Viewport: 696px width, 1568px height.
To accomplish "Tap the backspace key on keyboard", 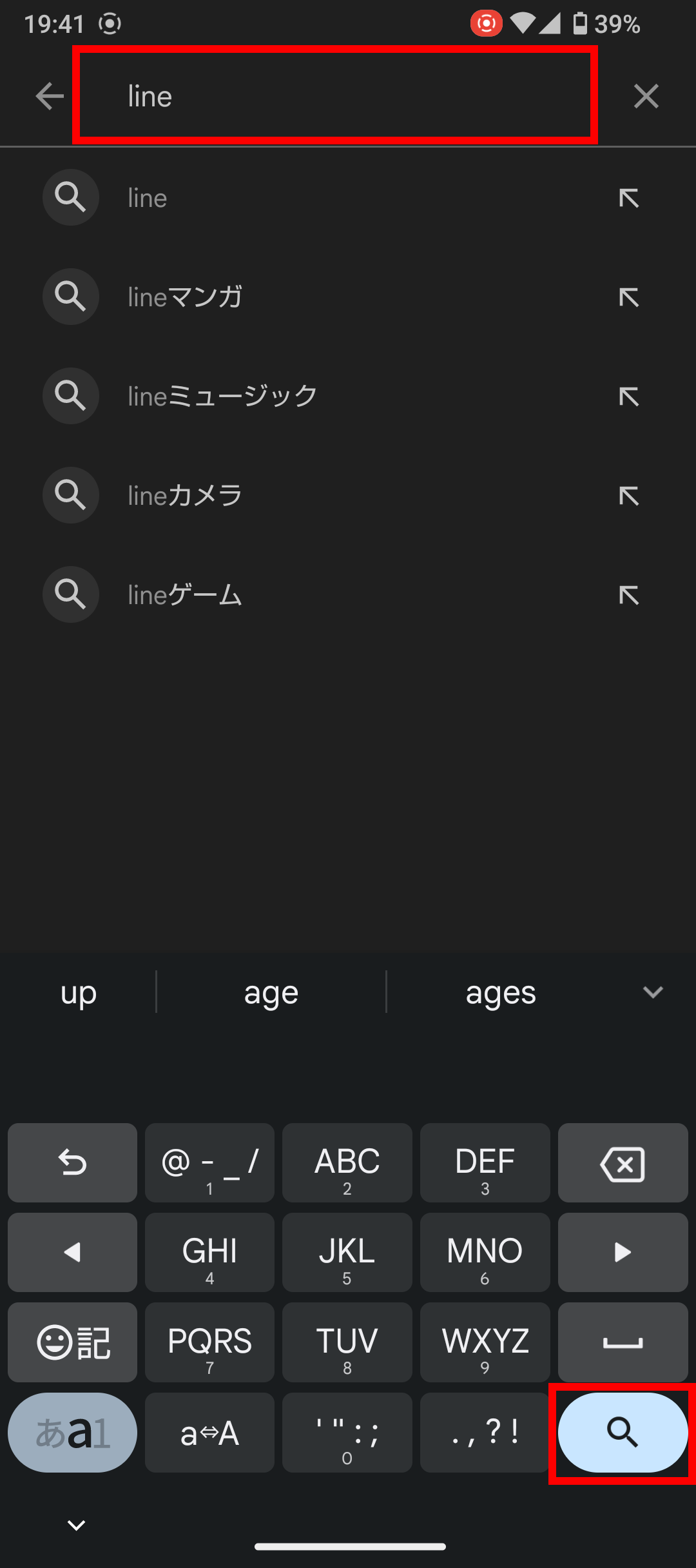I will 623,1163.
